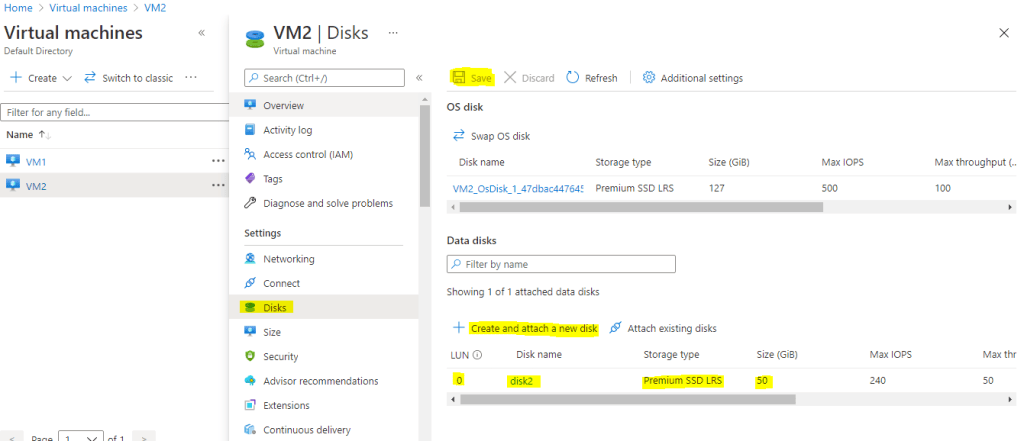Click the Size monitor icon
This screenshot has width=1024, height=441.
[249, 332]
